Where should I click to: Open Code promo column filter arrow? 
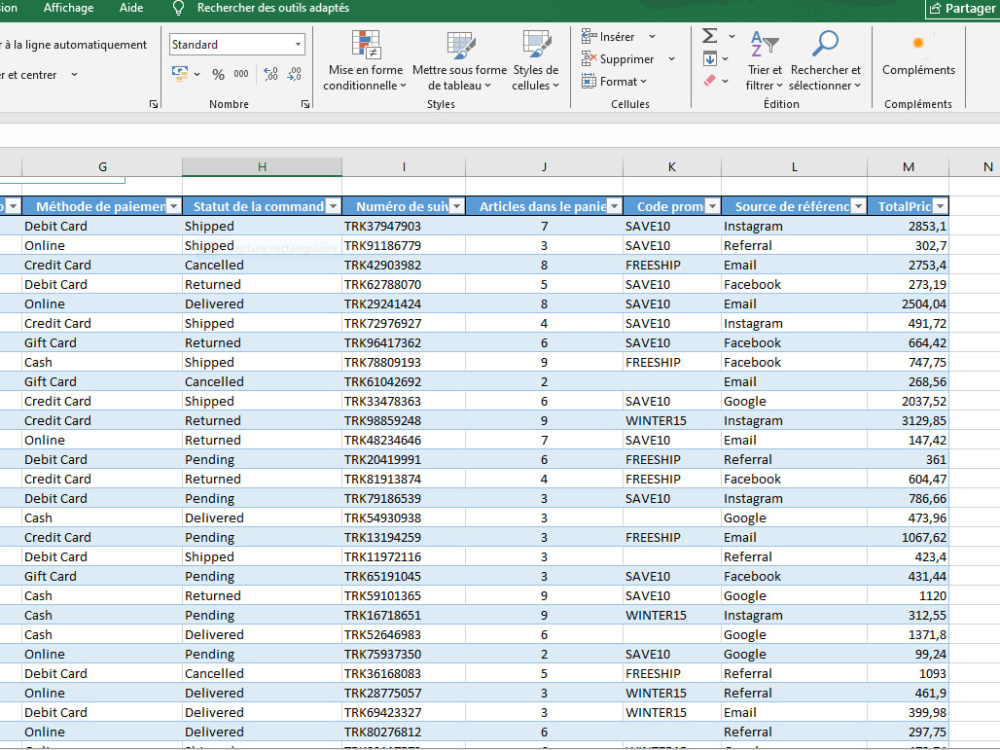(x=712, y=207)
